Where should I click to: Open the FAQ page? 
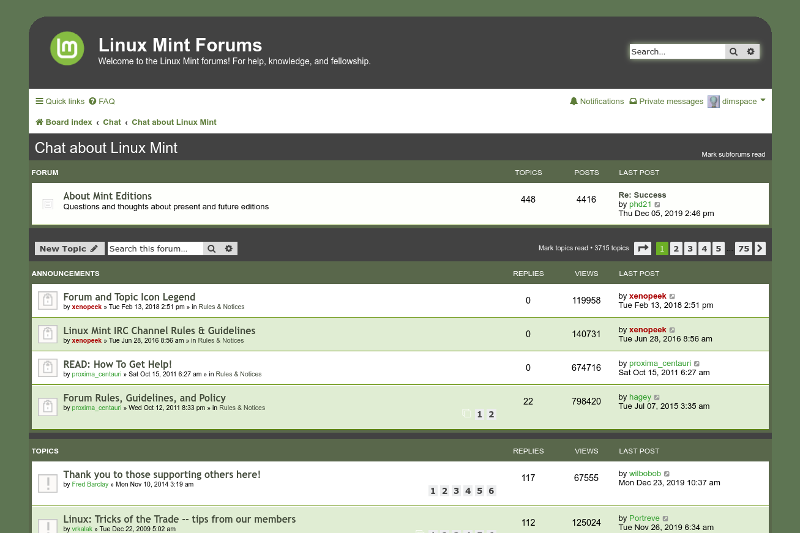tap(102, 101)
